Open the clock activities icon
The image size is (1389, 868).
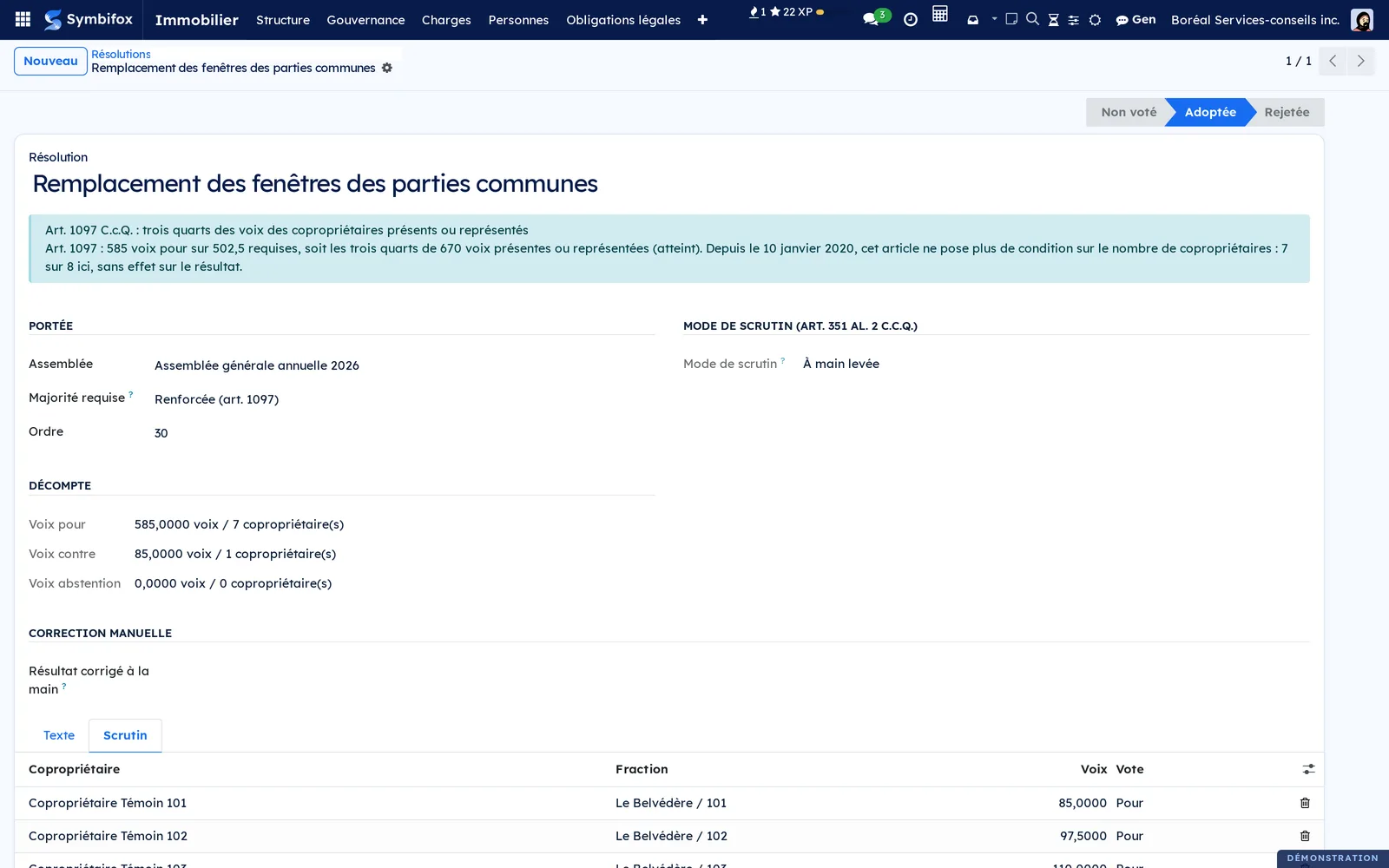911,20
